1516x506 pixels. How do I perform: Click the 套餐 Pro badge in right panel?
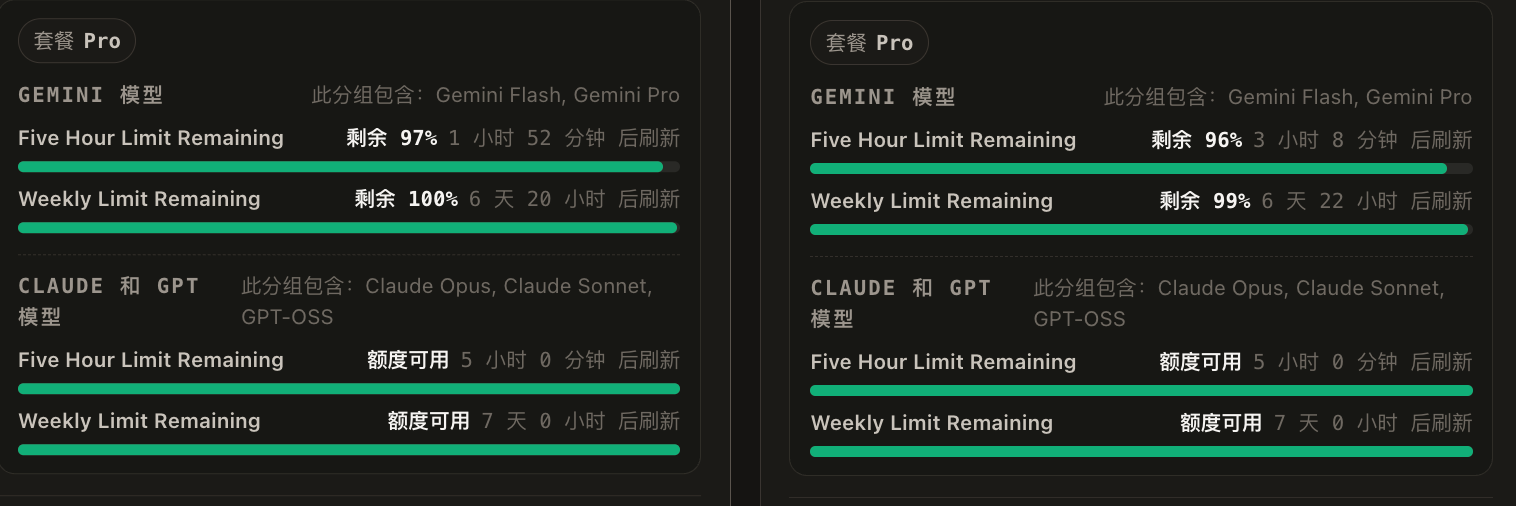(869, 43)
